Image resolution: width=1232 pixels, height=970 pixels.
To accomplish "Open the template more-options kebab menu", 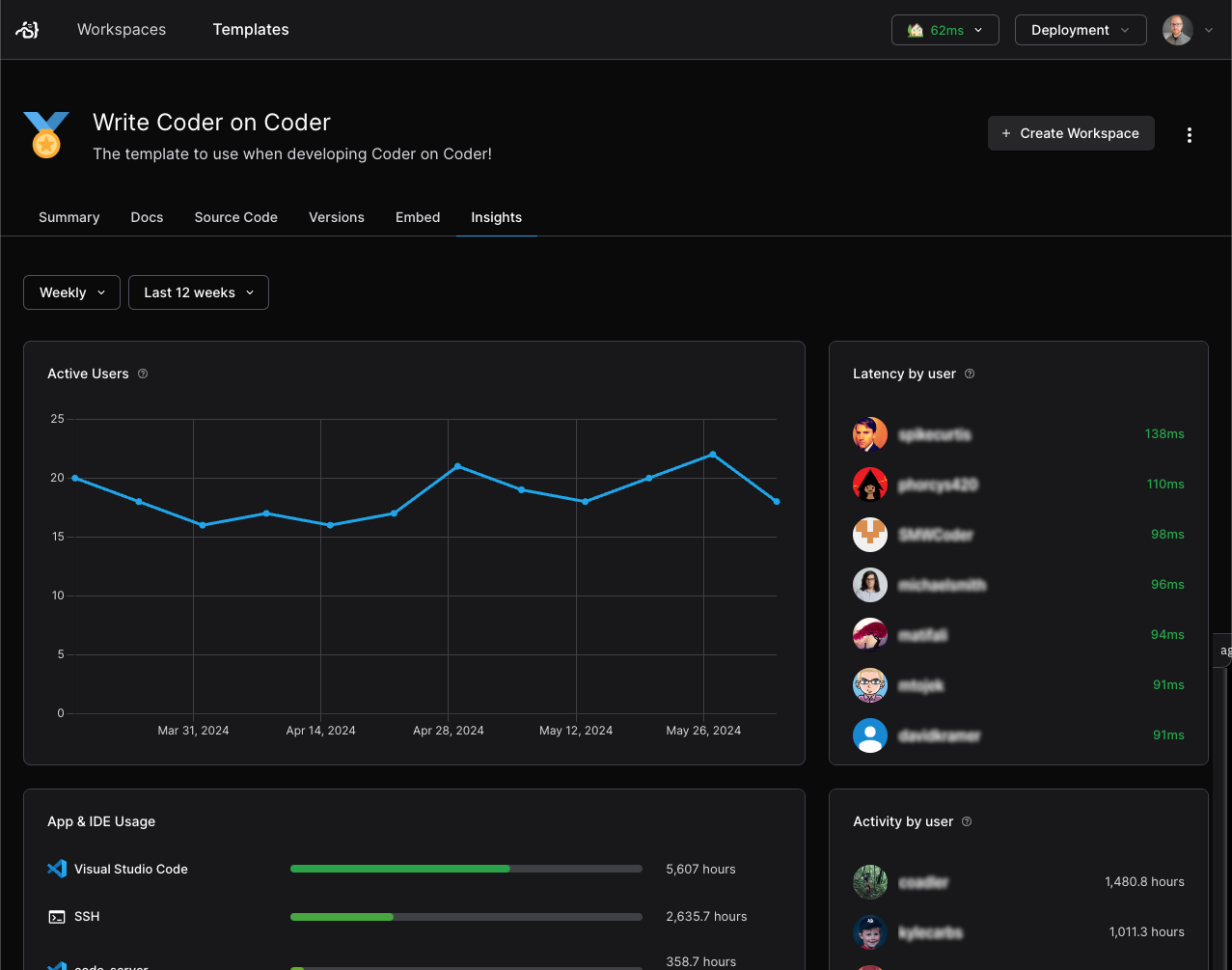I will 1190,134.
